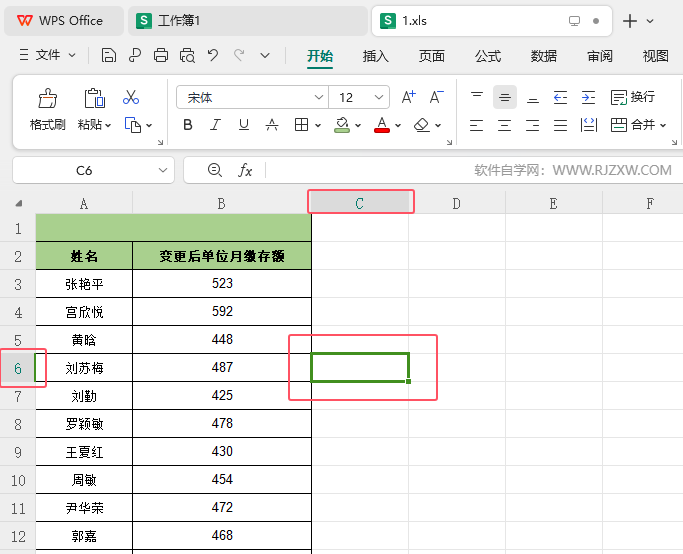Viewport: 683px width, 554px height.
Task: Increase indent icon
Action: (588, 97)
